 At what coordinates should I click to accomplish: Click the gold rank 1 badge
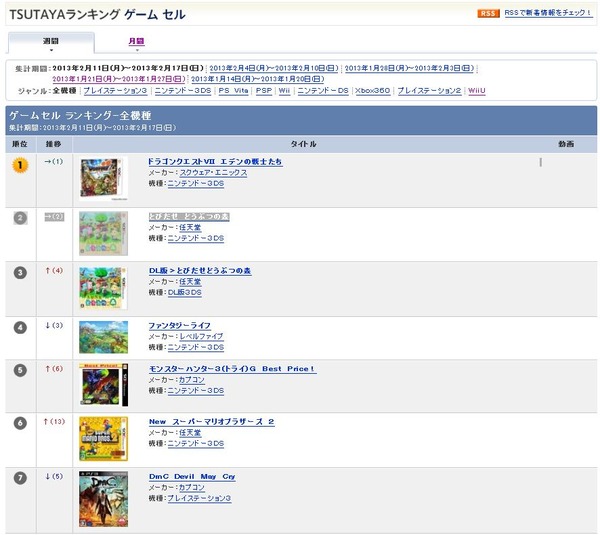pyautogui.click(x=20, y=165)
